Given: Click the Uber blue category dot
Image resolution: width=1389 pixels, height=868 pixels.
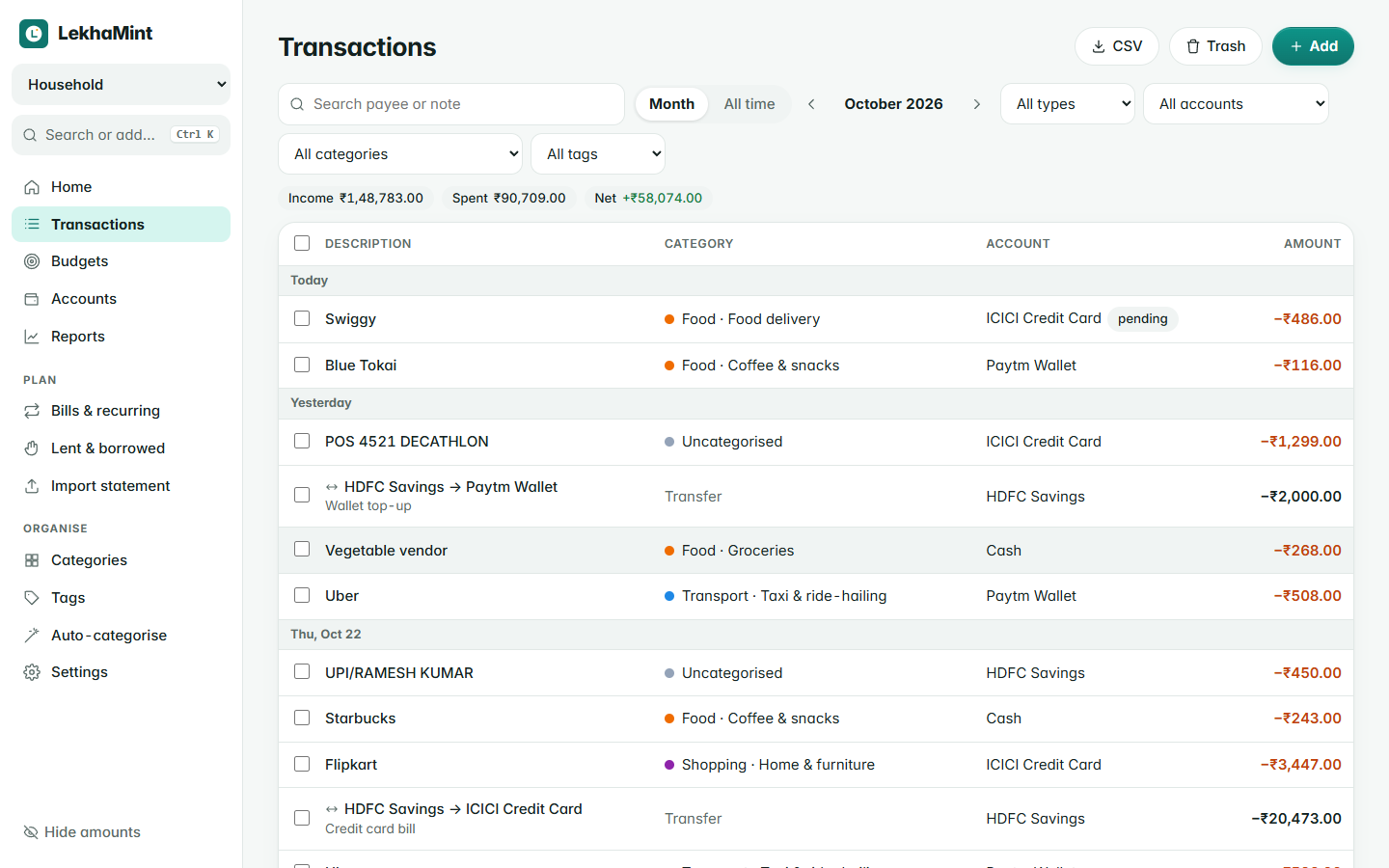Looking at the screenshot, I should pyautogui.click(x=669, y=596).
